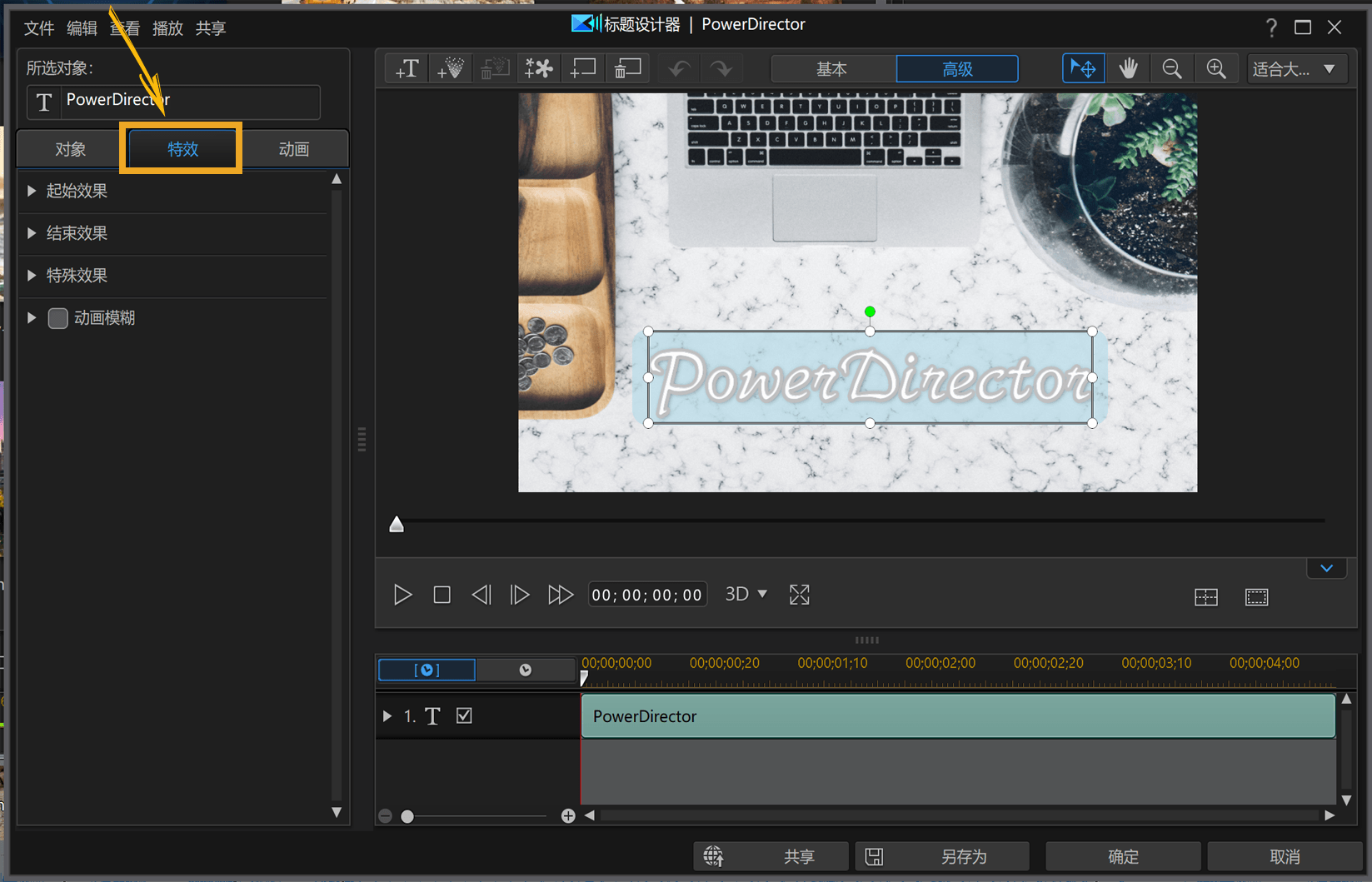Toggle the grid lines icon
1372x882 pixels.
pos(1205,597)
